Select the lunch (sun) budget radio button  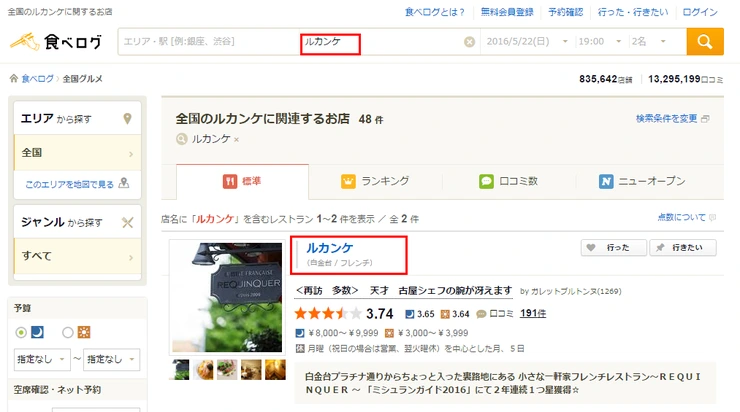click(x=67, y=332)
